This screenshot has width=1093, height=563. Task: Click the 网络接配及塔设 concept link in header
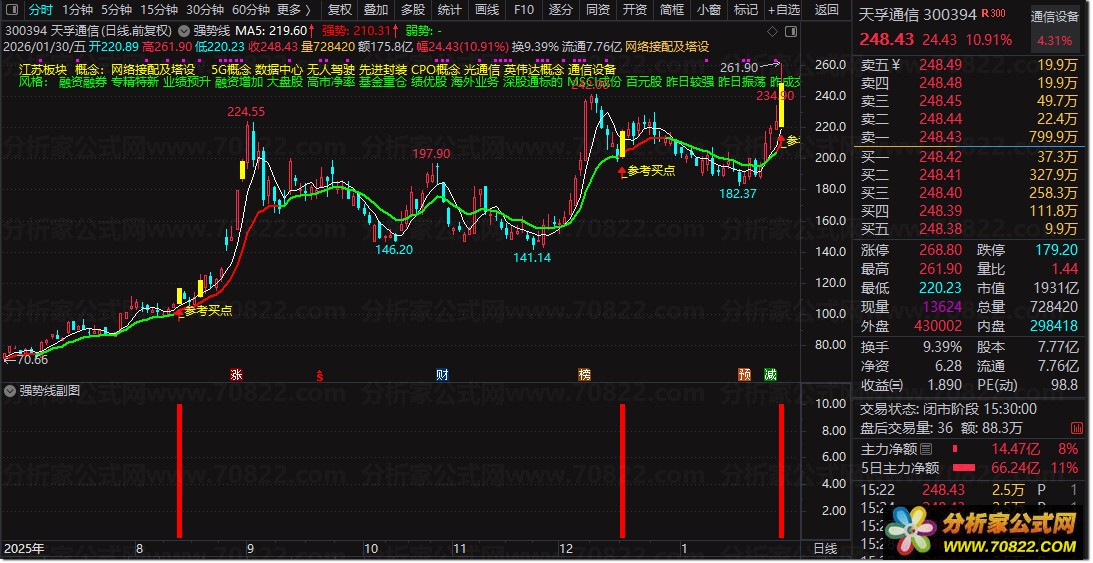point(667,47)
